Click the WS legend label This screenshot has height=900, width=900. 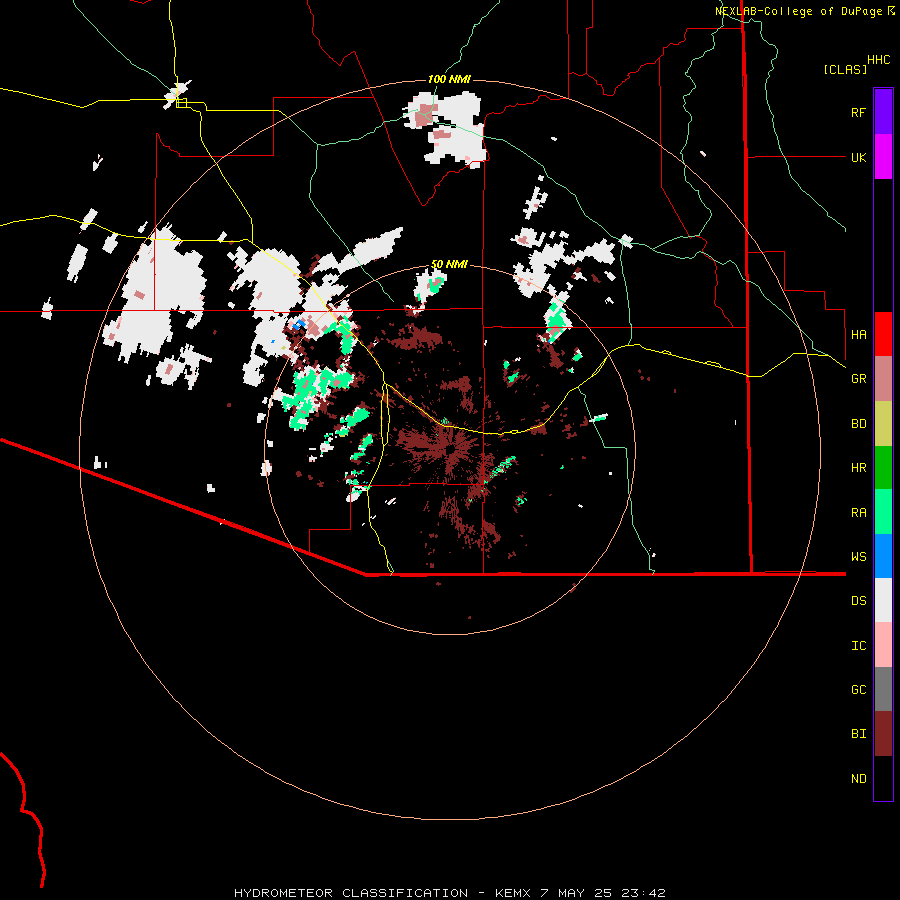click(x=858, y=557)
